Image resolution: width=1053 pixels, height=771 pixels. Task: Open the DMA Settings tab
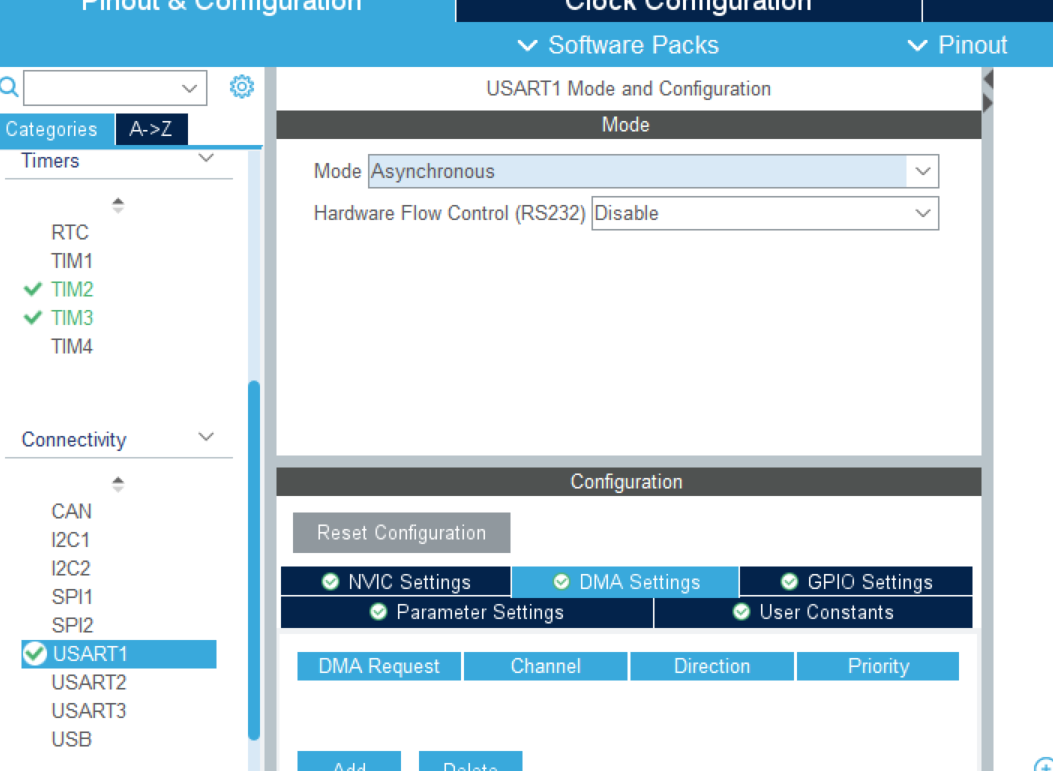(x=625, y=582)
